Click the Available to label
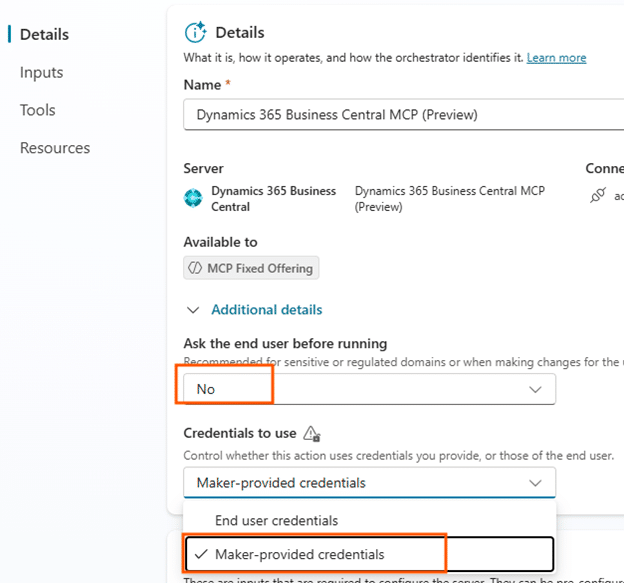Viewport: 624px width, 583px height. [x=220, y=242]
